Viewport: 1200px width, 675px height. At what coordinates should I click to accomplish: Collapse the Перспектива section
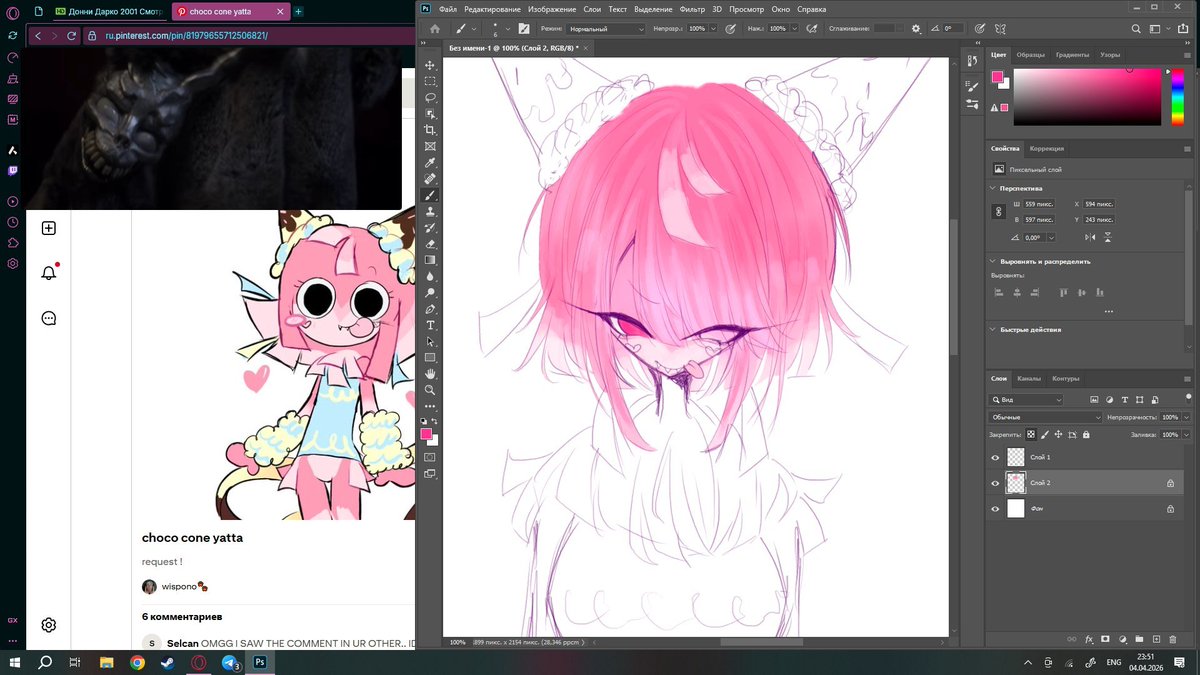coord(992,188)
